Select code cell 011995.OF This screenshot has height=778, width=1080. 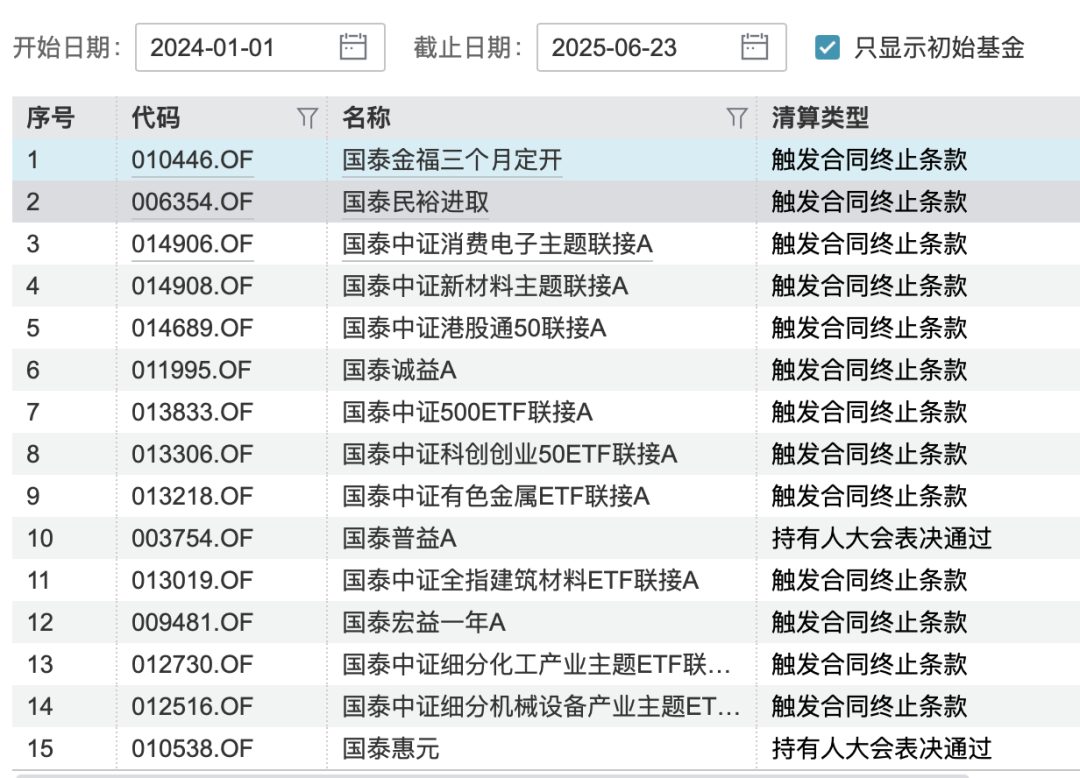pyautogui.click(x=191, y=370)
